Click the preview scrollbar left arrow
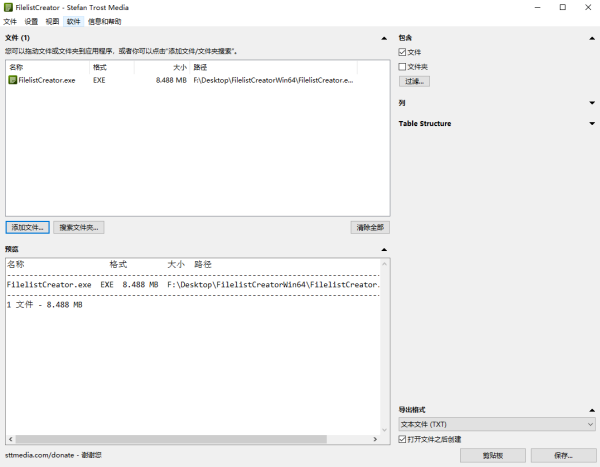This screenshot has width=600, height=467. (11, 439)
